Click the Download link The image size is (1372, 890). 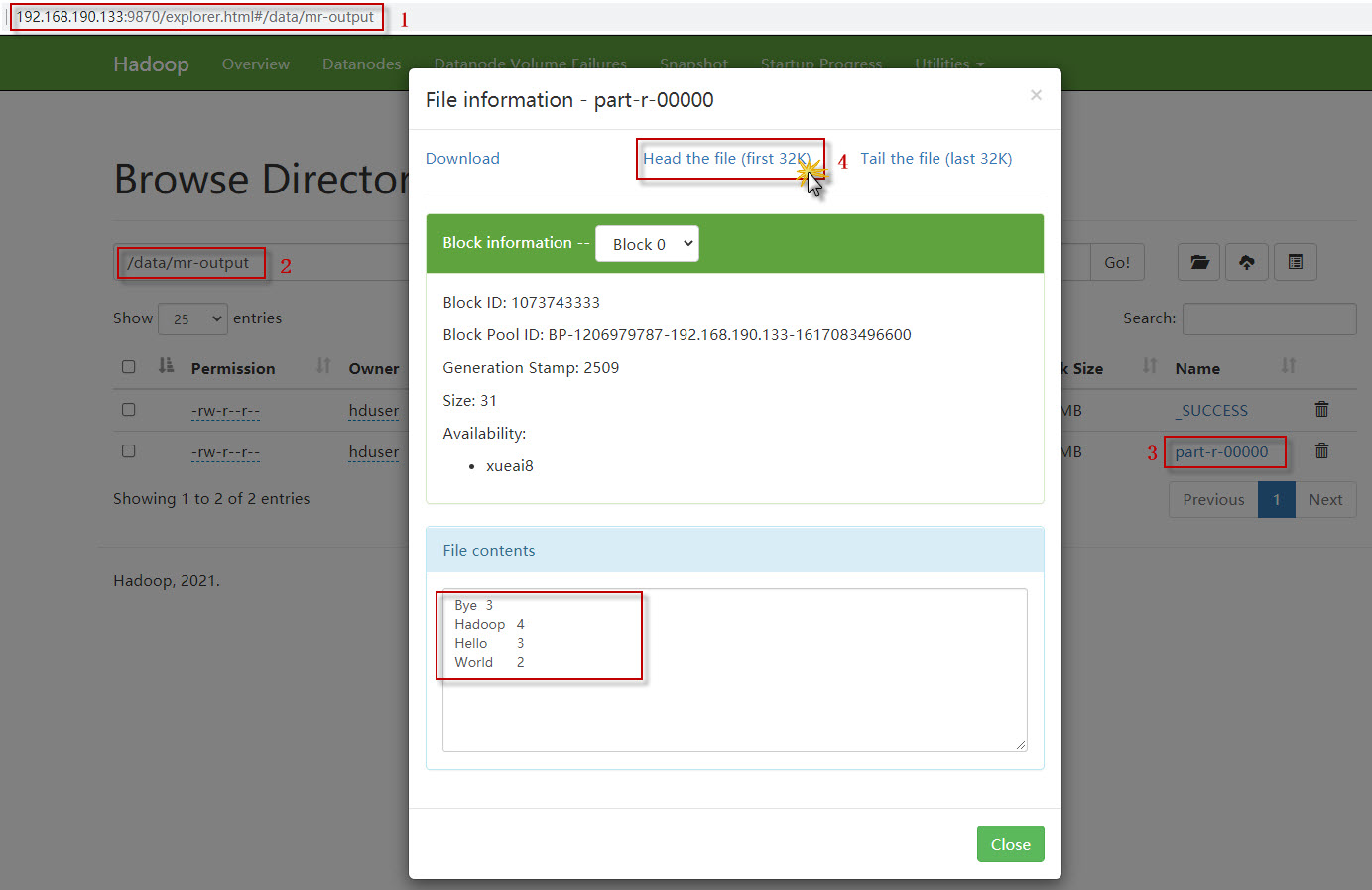pyautogui.click(x=462, y=159)
